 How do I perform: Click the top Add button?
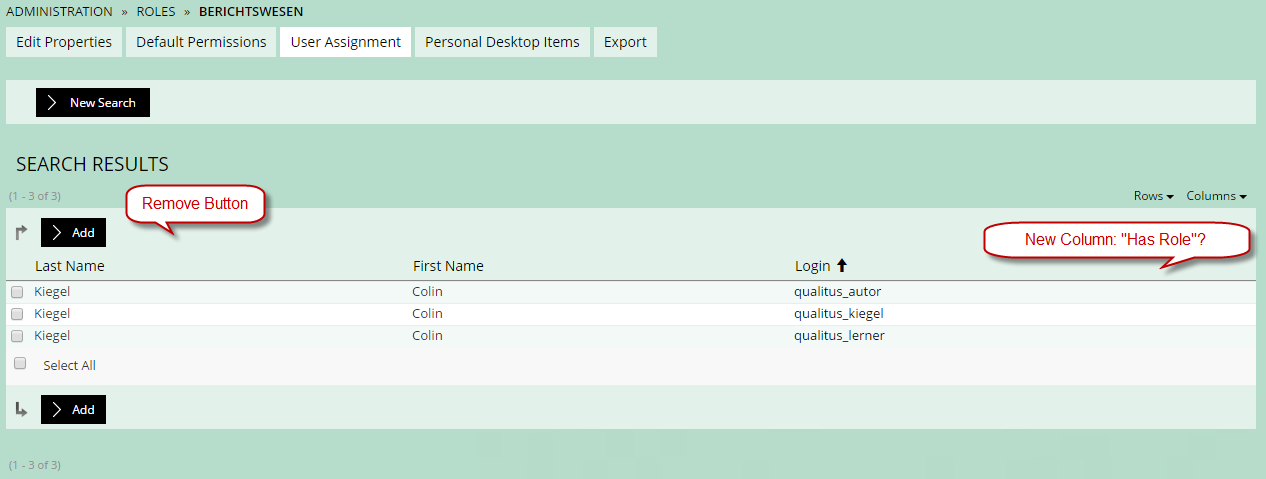[x=73, y=233]
